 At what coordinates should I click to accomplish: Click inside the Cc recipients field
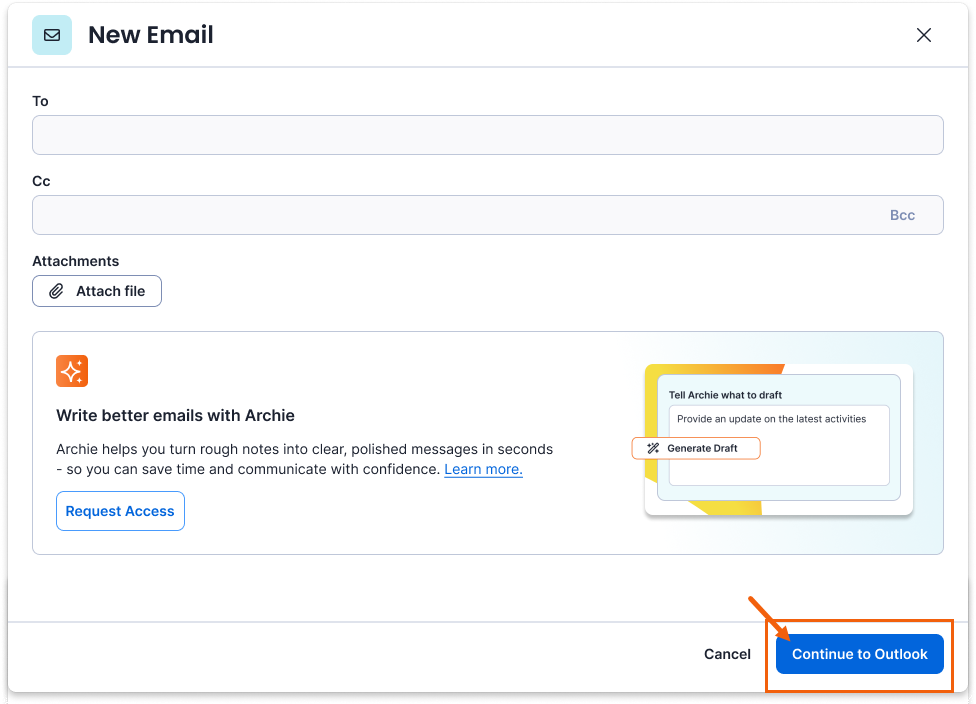pyautogui.click(x=450, y=215)
